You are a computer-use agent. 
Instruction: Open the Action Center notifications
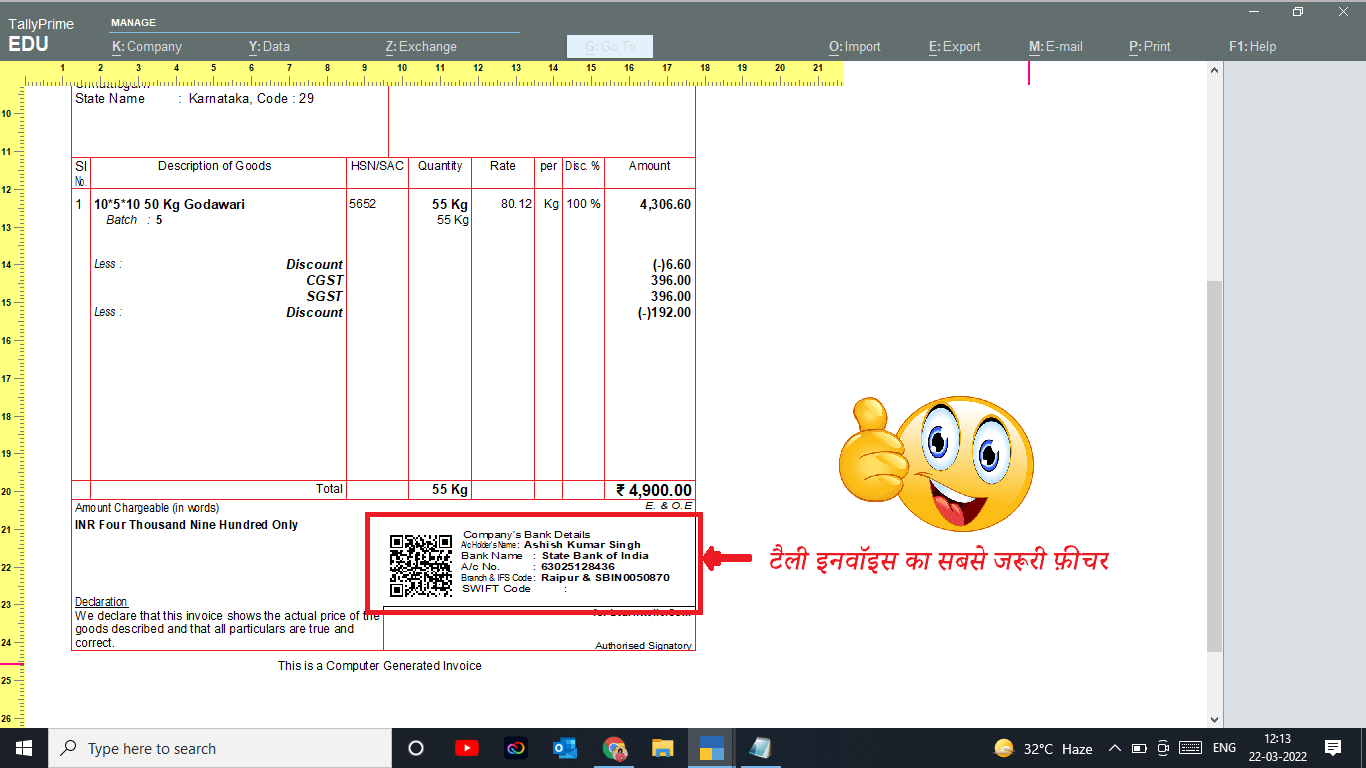coord(1334,747)
